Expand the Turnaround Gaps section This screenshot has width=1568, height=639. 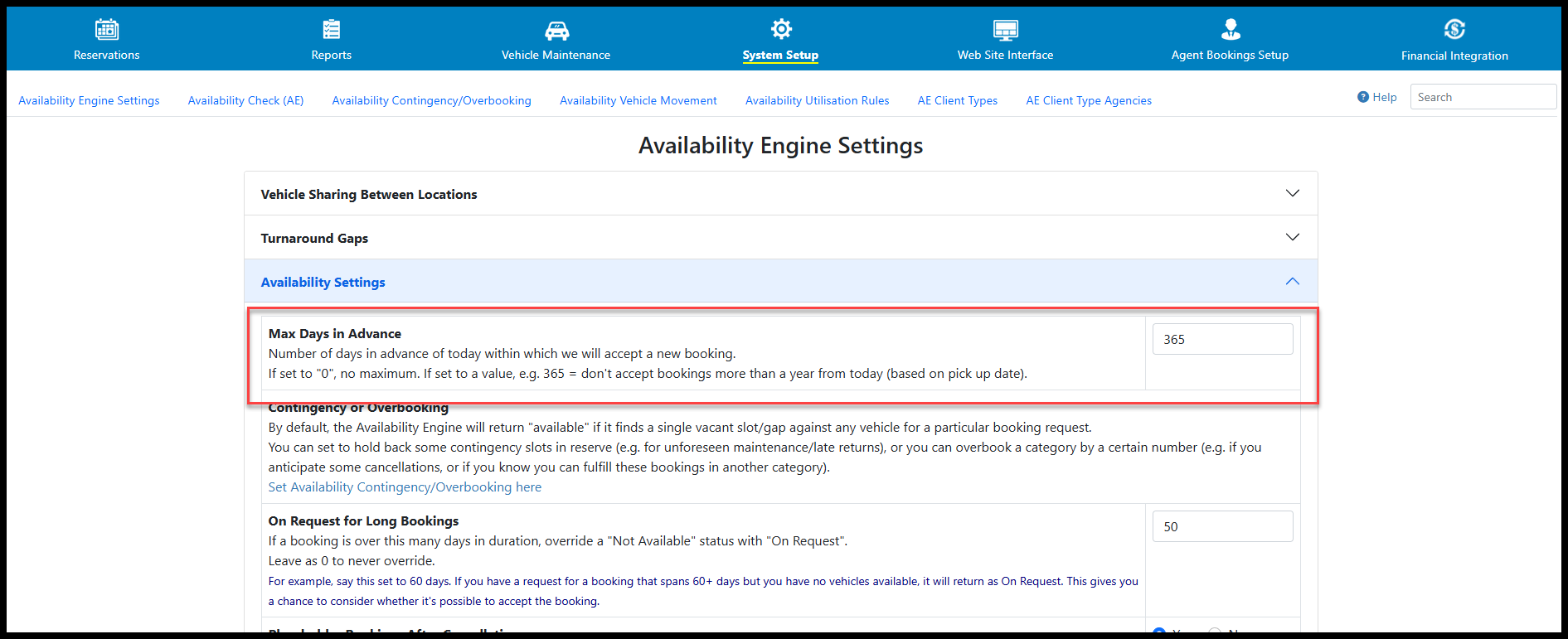coord(1291,238)
